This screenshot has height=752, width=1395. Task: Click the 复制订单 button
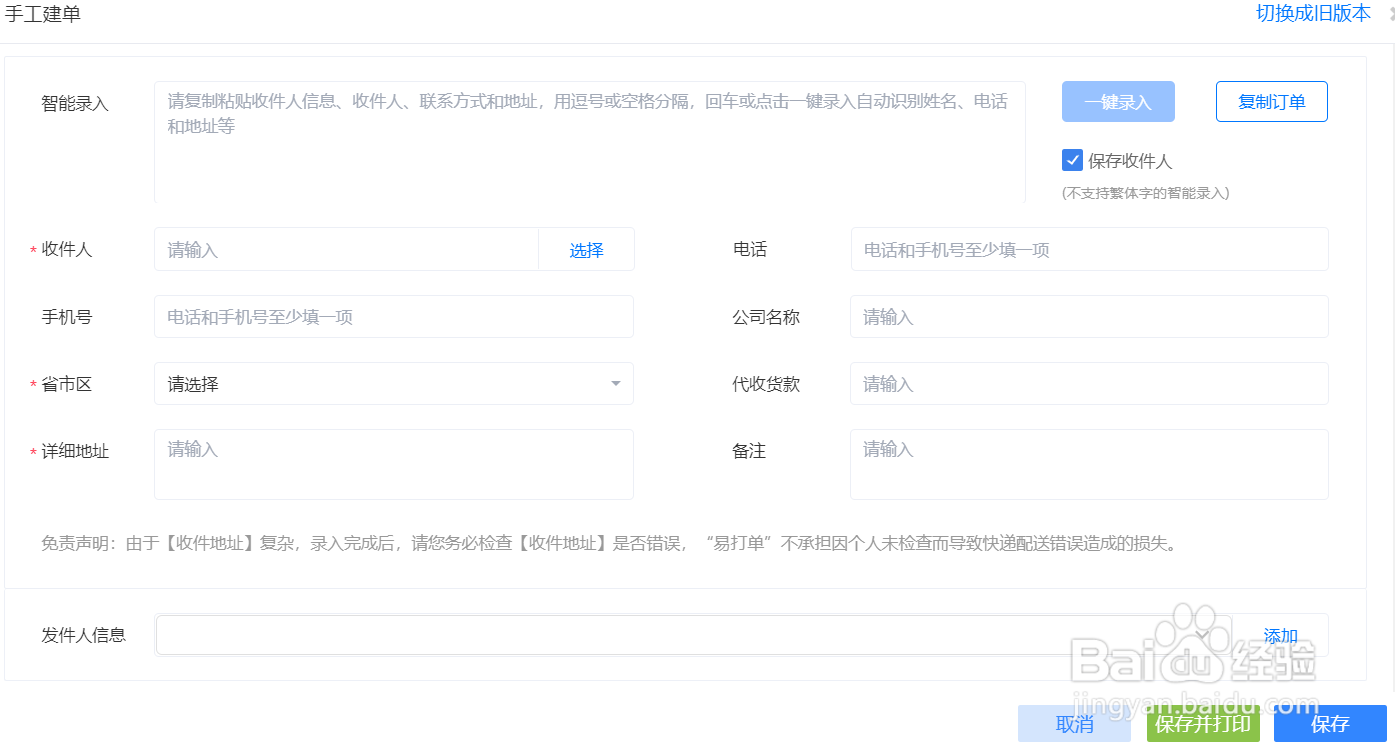[1271, 101]
